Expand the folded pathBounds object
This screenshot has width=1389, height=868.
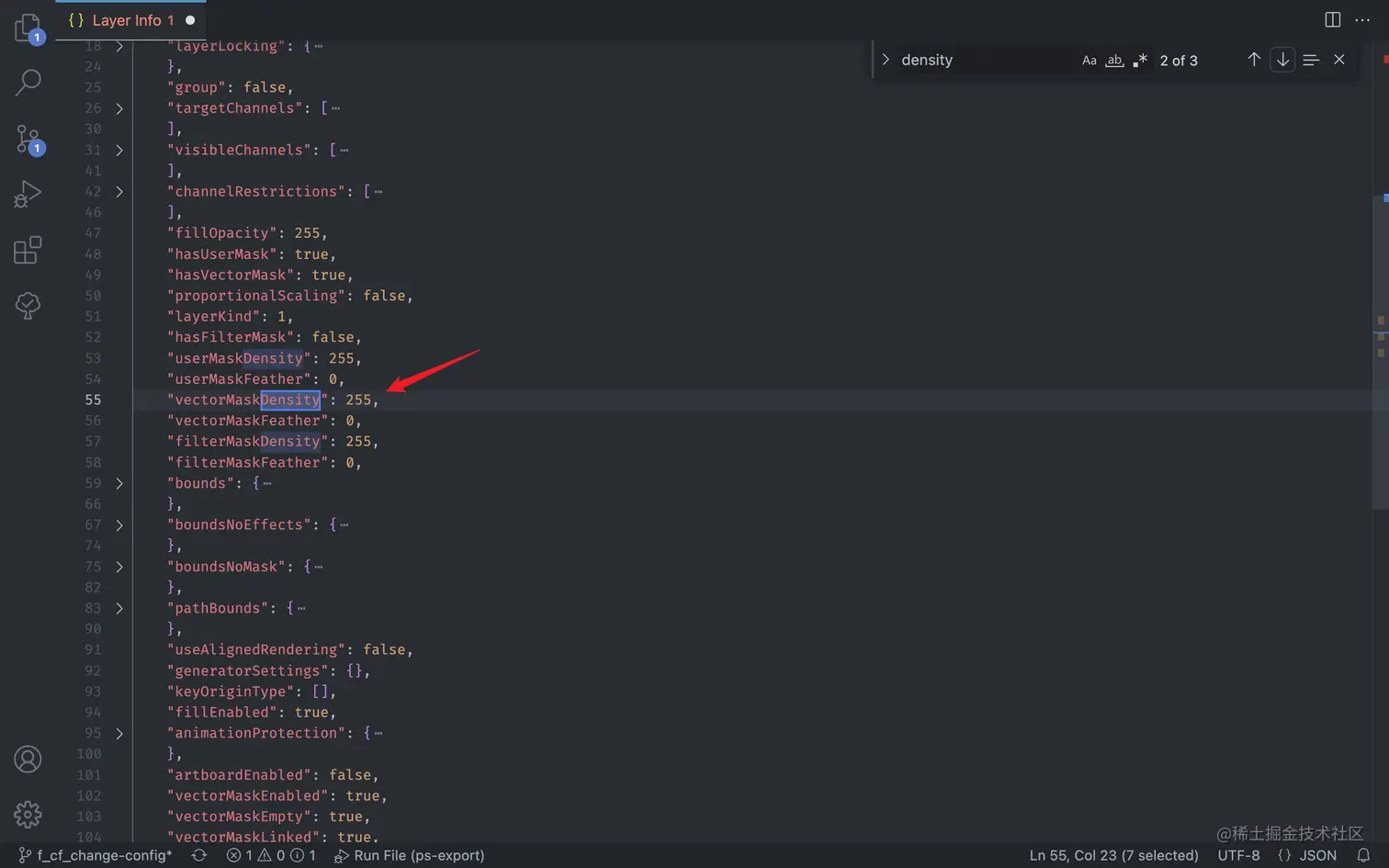click(119, 608)
